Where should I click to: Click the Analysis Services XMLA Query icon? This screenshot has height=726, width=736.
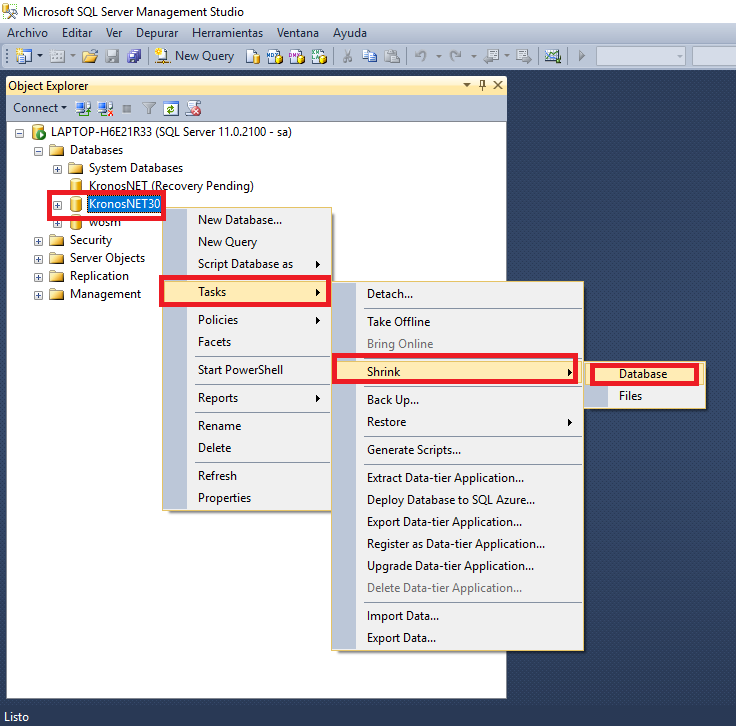(319, 56)
